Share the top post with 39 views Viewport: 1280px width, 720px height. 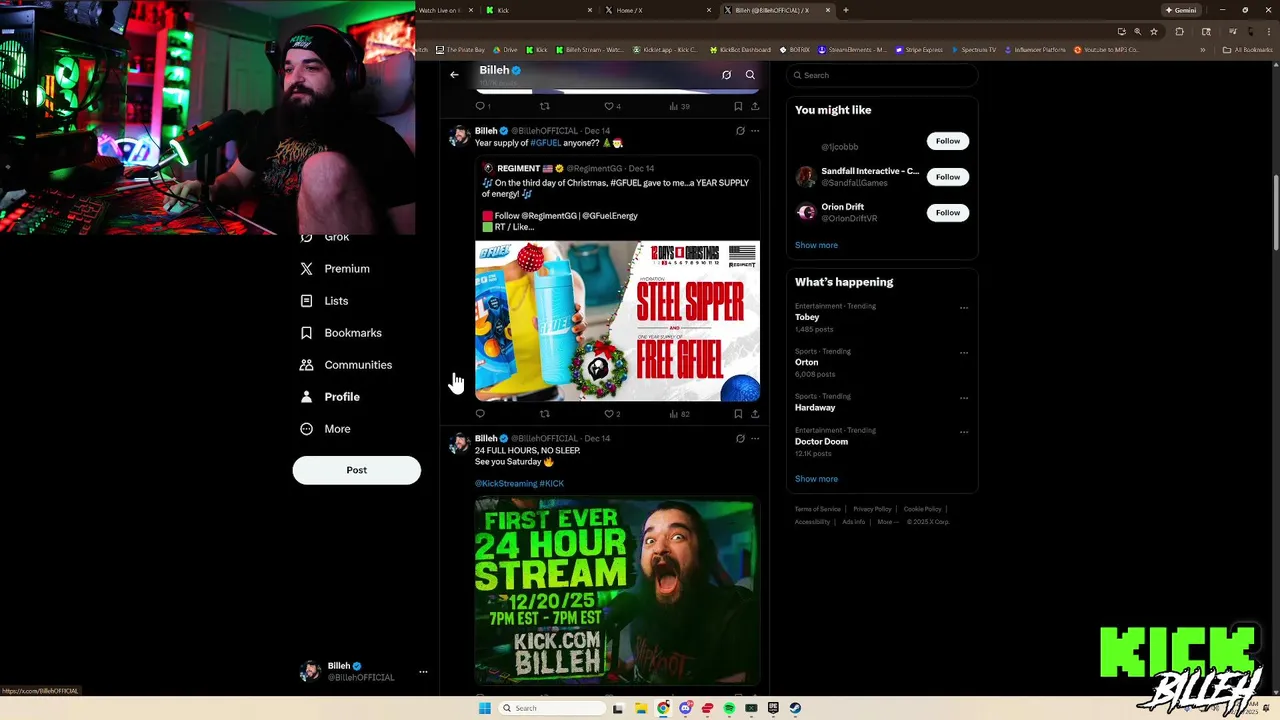tap(755, 106)
